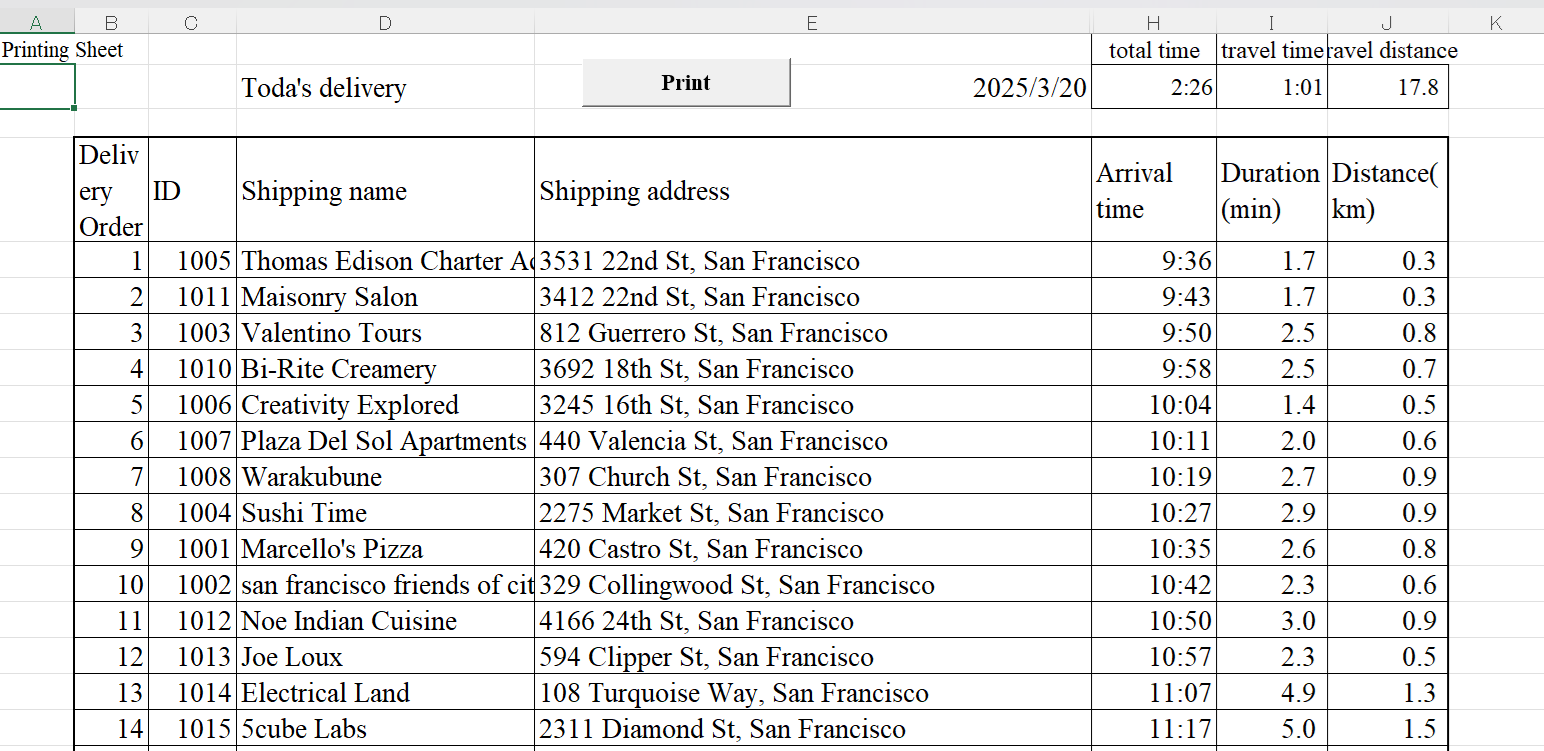1544x751 pixels.
Task: Click the travel time value 1:01
Action: [1272, 88]
